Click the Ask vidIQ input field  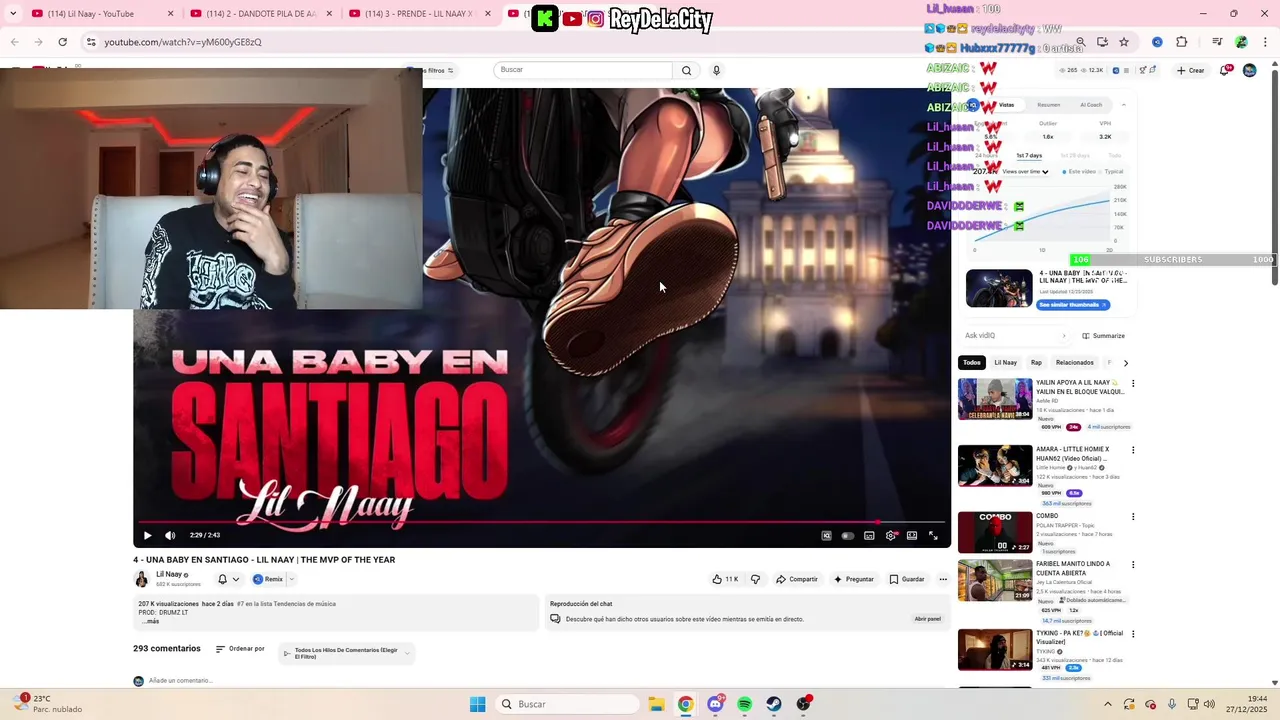pos(1015,336)
